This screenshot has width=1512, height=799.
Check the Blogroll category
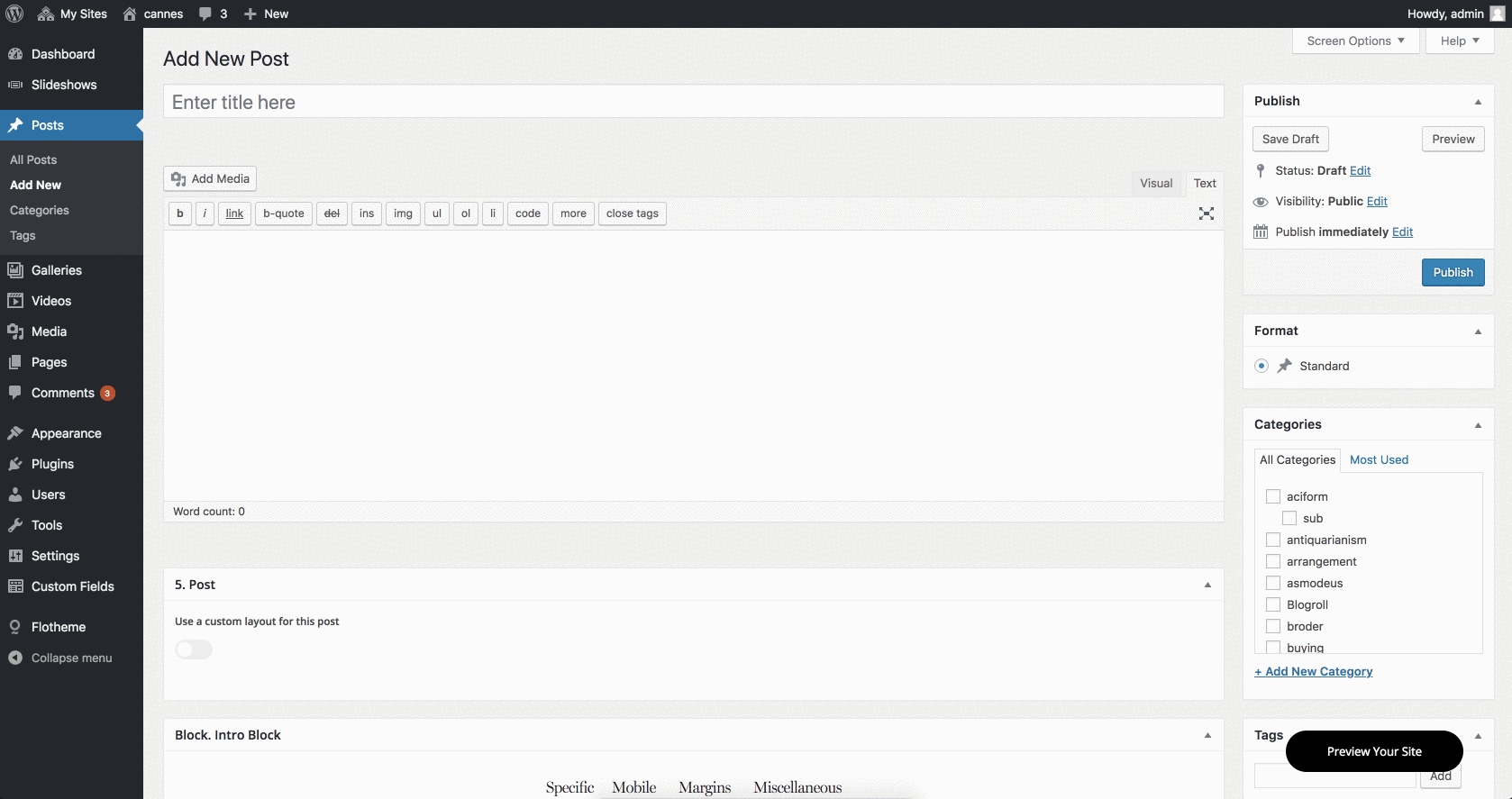(1273, 604)
